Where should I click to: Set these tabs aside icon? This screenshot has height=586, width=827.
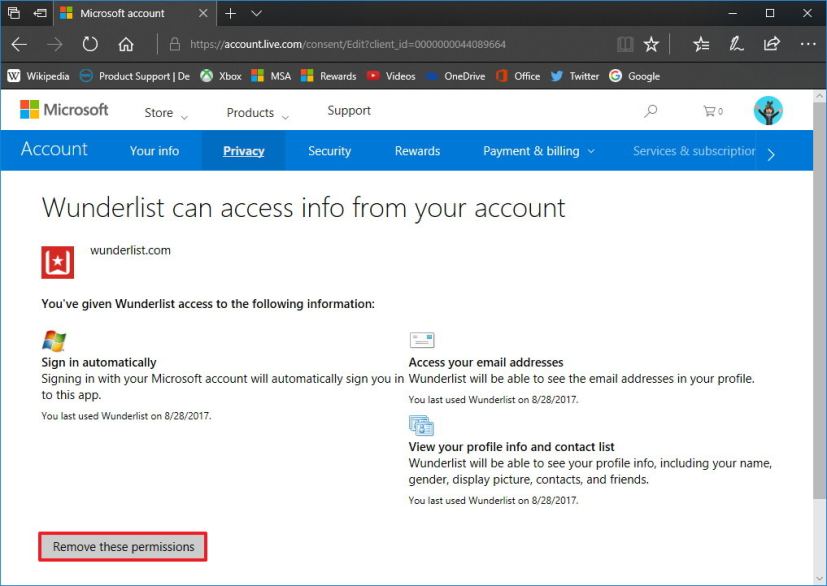pos(40,13)
